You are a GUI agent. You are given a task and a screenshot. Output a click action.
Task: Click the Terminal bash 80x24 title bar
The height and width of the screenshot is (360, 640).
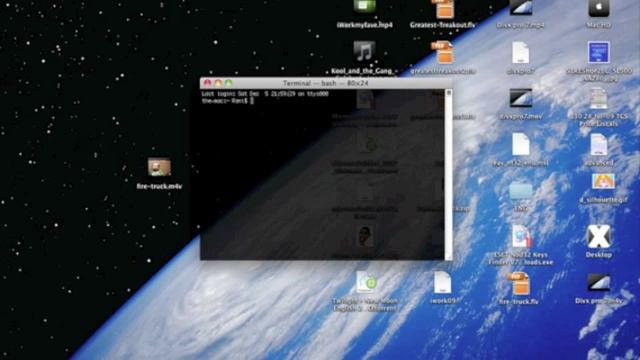point(326,83)
